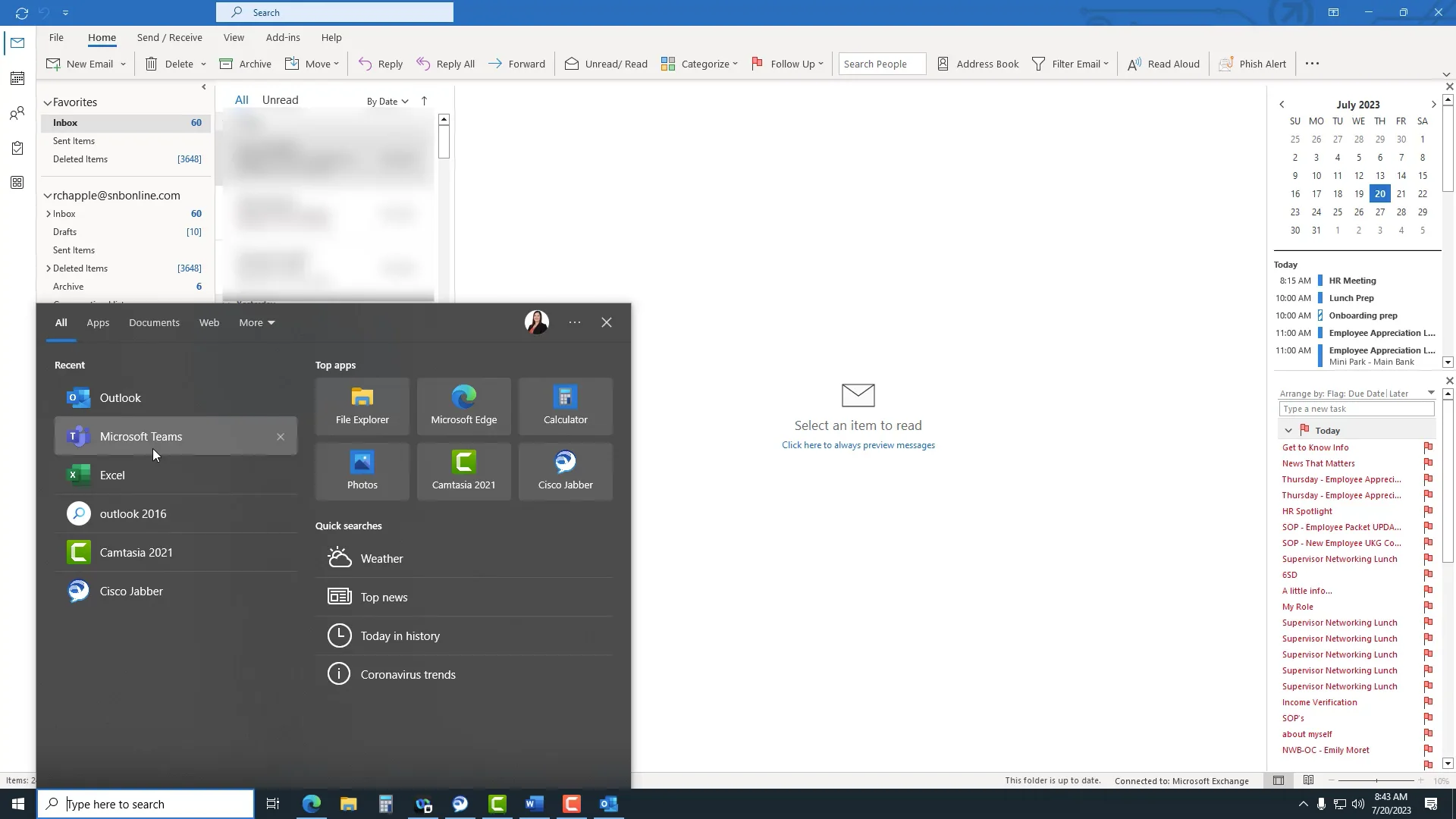Switch to the Send / Receive tab
Image resolution: width=1456 pixels, height=819 pixels.
tap(169, 37)
